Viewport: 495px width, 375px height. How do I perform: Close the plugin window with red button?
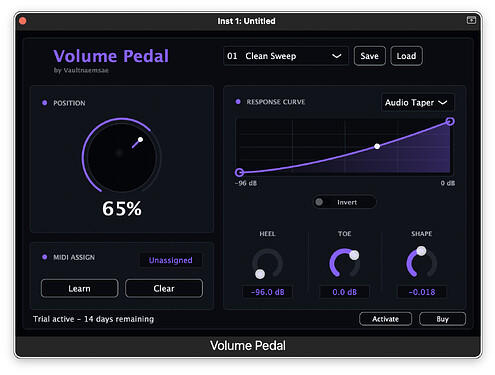click(x=23, y=21)
